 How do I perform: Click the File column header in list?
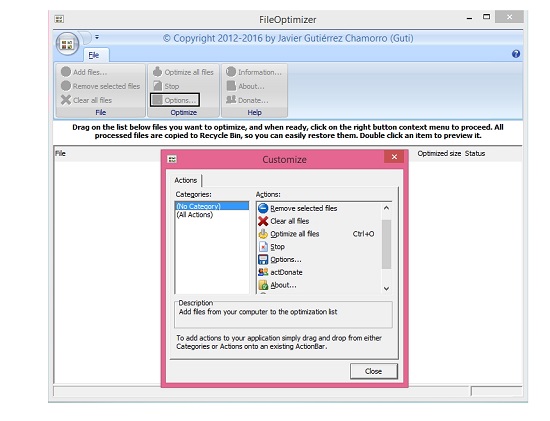pyautogui.click(x=60, y=153)
